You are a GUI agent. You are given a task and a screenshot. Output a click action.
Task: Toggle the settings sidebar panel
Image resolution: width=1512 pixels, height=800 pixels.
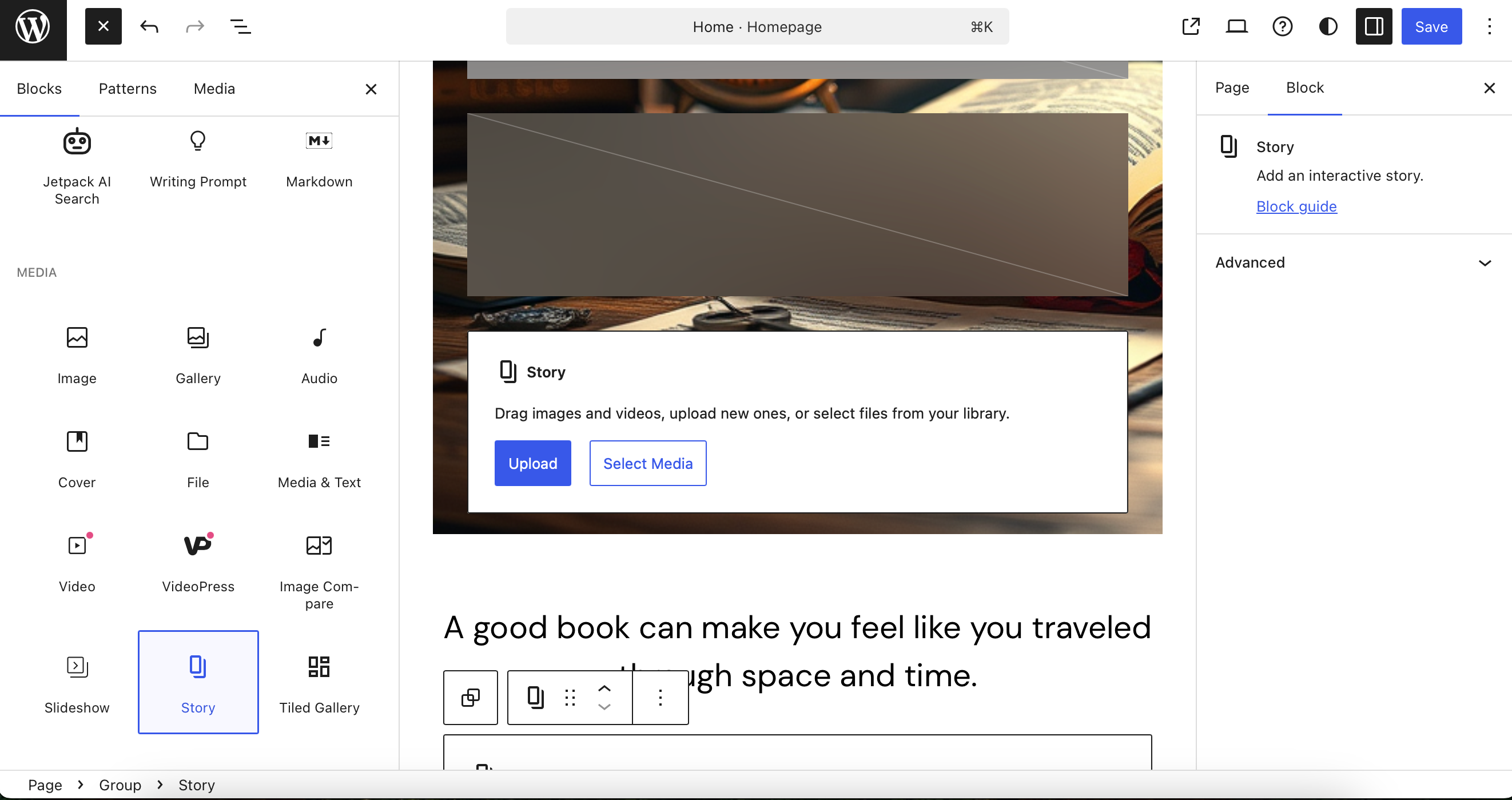(x=1373, y=26)
